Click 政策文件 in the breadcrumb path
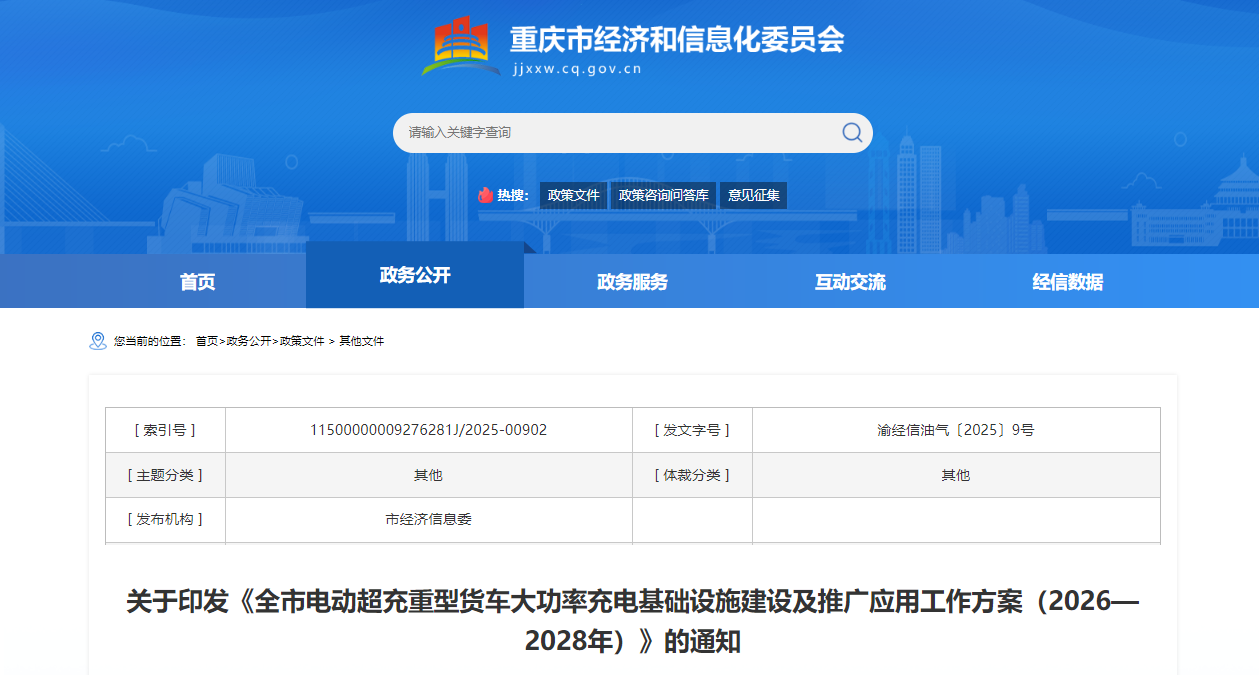This screenshot has width=1259, height=675. click(x=302, y=341)
